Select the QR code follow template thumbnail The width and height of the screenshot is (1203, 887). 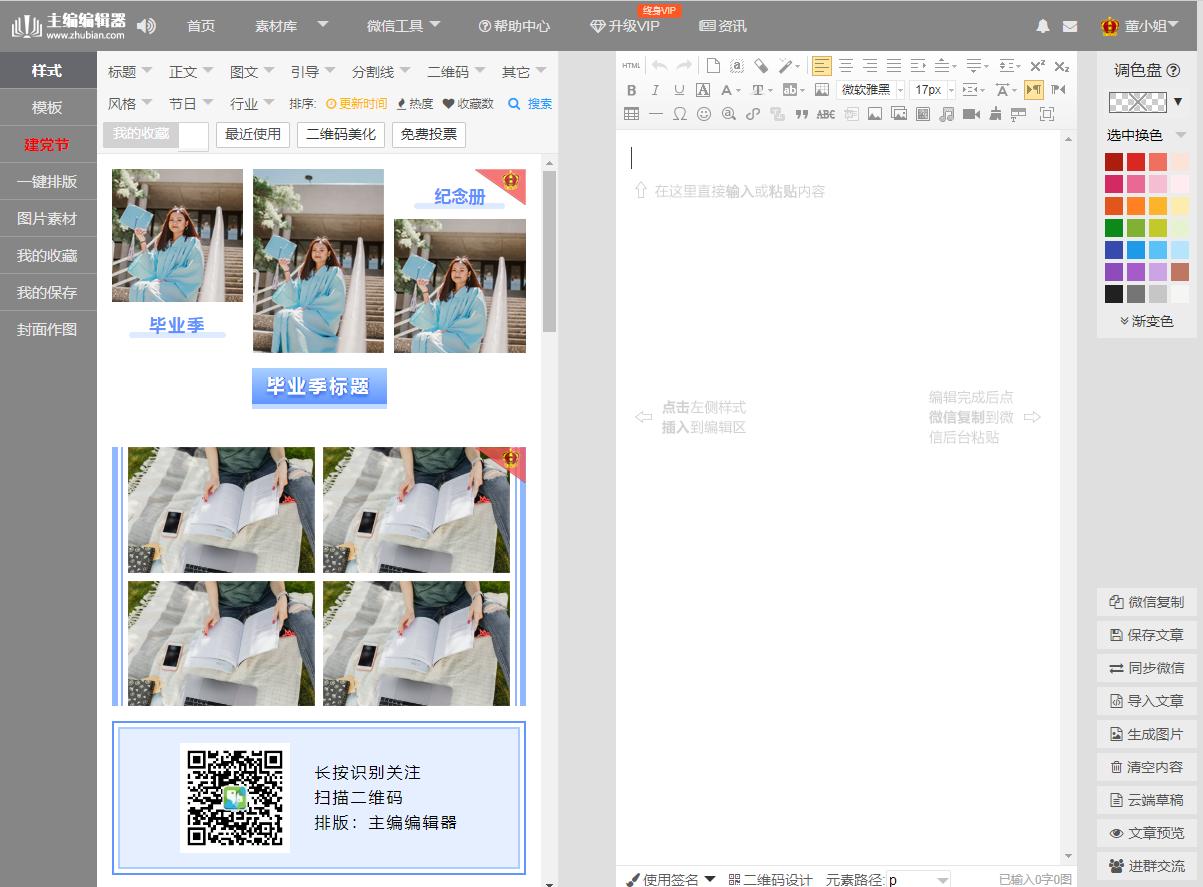coord(319,797)
